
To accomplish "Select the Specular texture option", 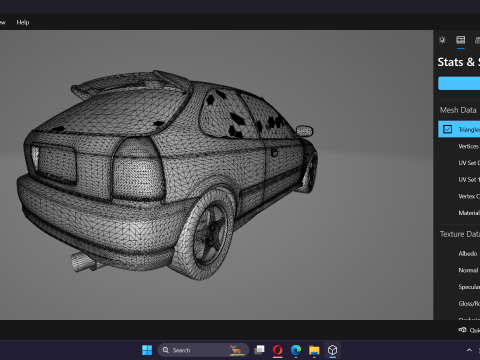I will pos(469,287).
